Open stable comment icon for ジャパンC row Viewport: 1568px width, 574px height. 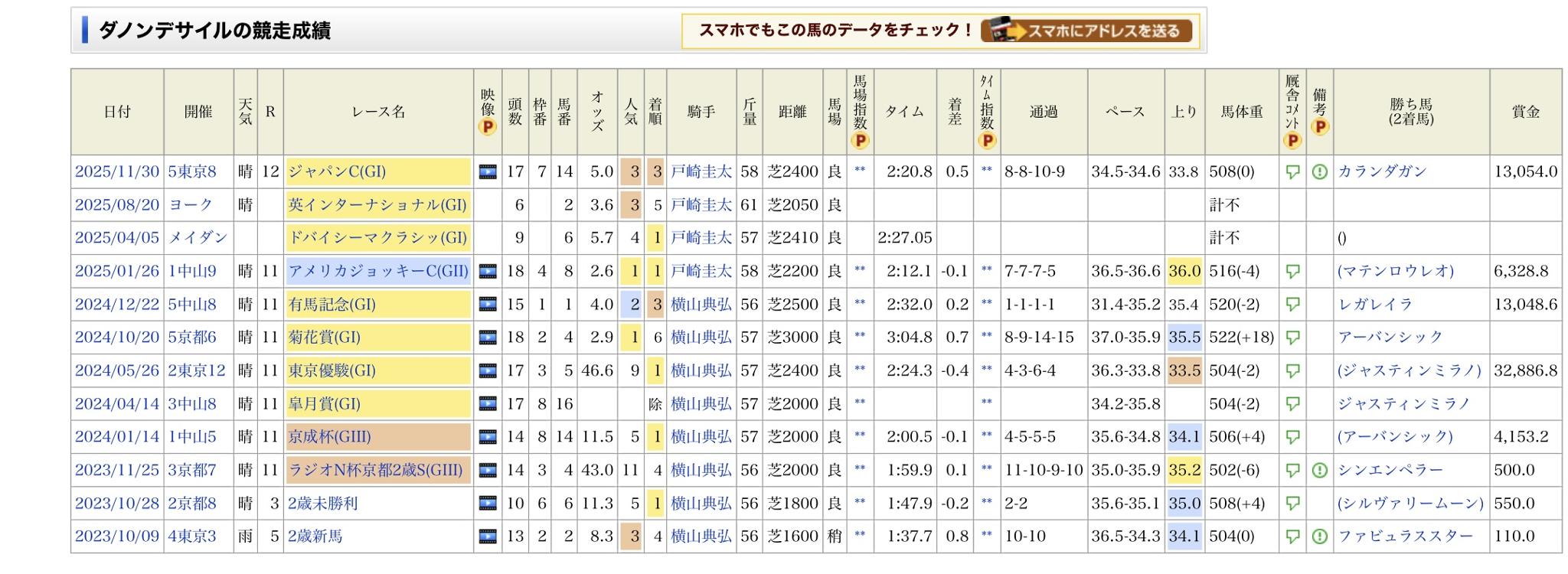point(1292,172)
